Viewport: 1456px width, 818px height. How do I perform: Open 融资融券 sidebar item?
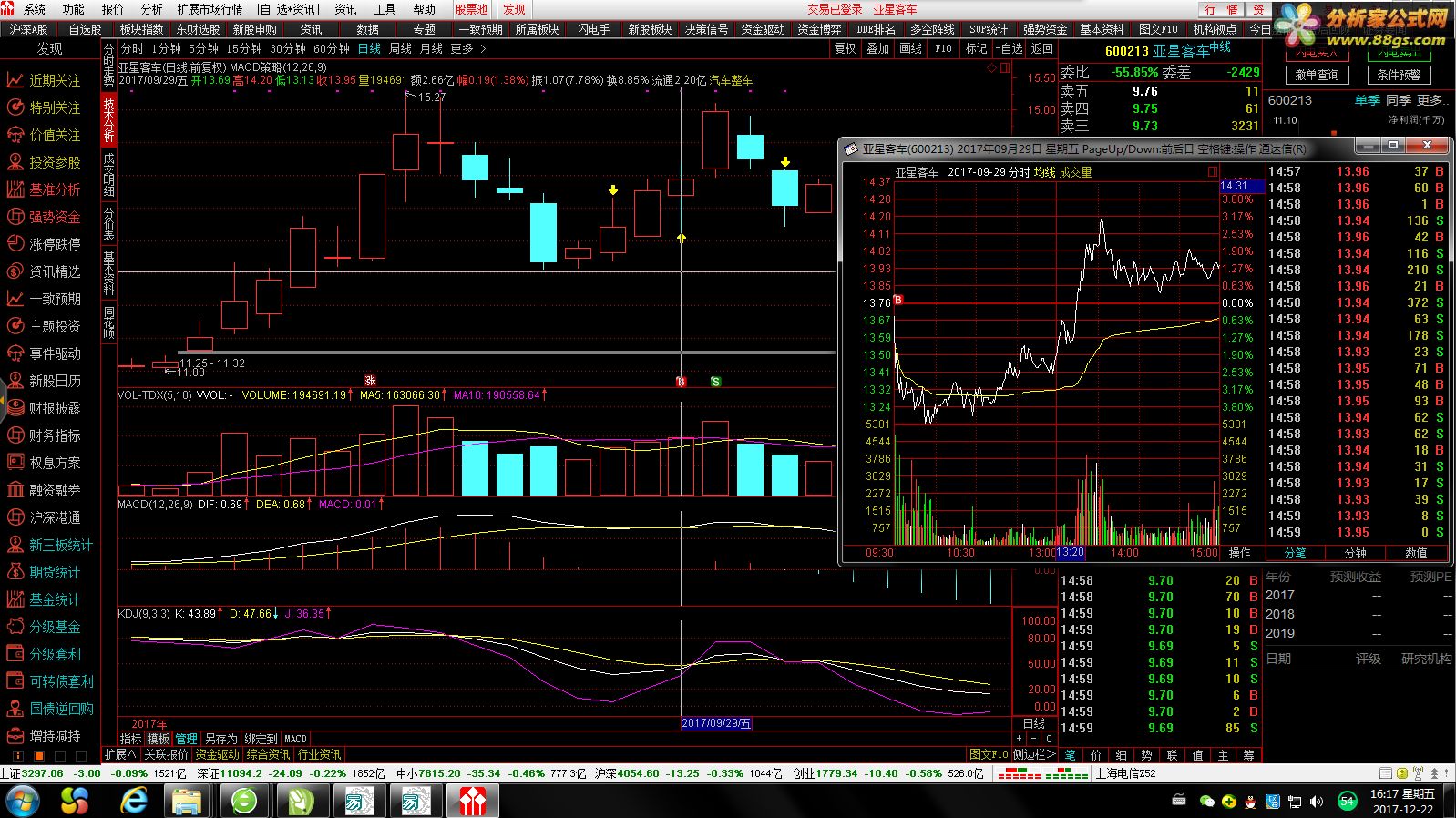pyautogui.click(x=44, y=490)
